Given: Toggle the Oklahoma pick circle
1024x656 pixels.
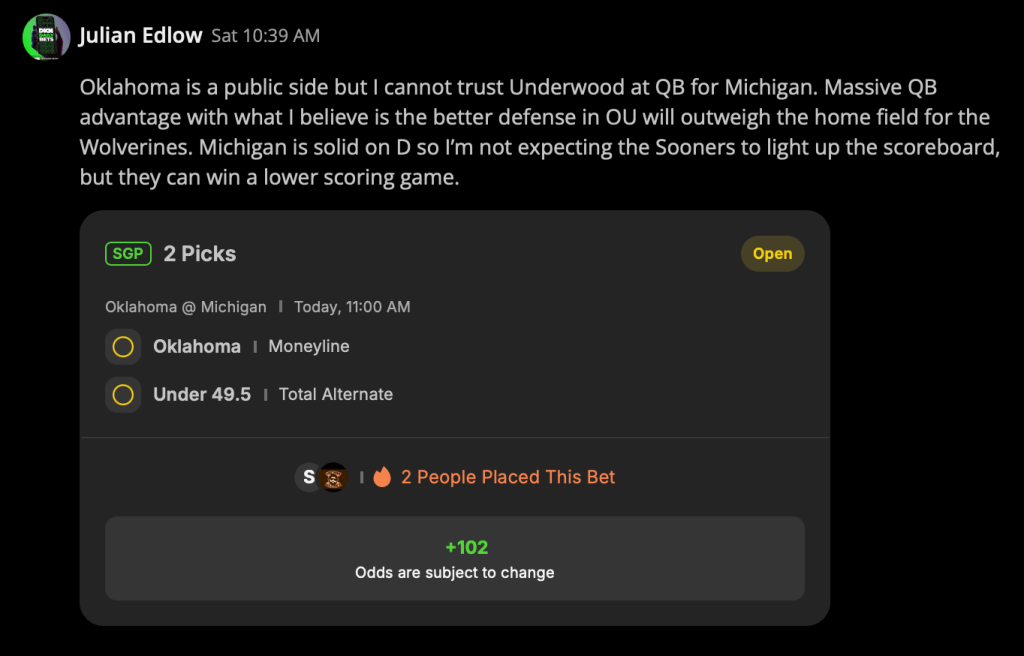Looking at the screenshot, I should click(x=123, y=346).
